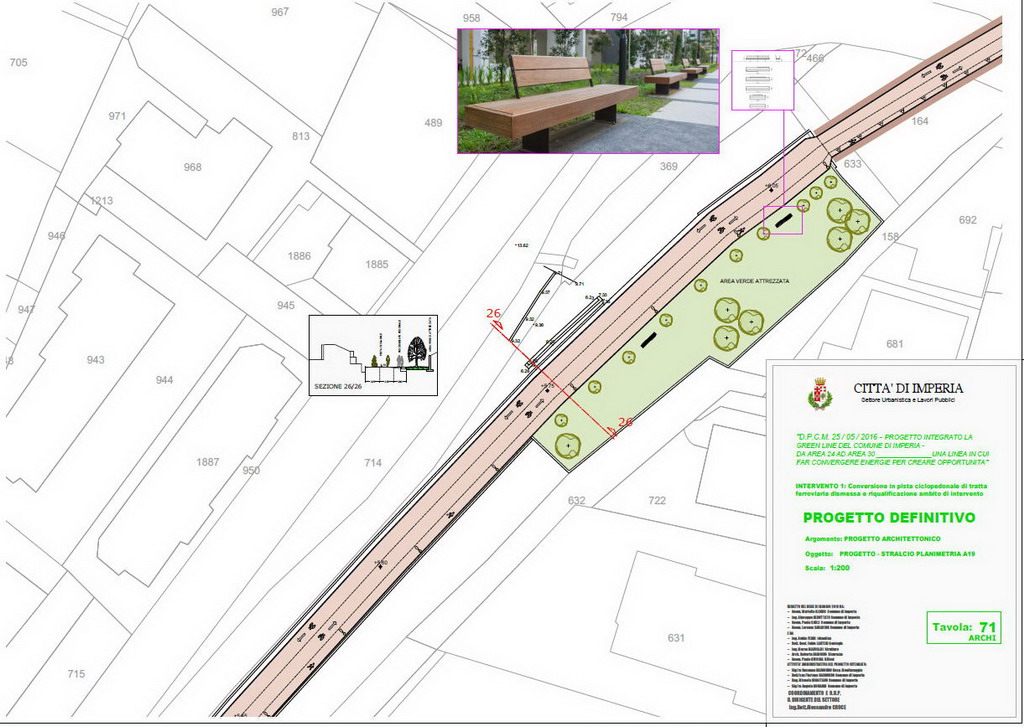Viewport: 1024px width, 727px height.
Task: Click the 'STRALCIO PLANIMETRIA A19' object line
Action: click(890, 554)
